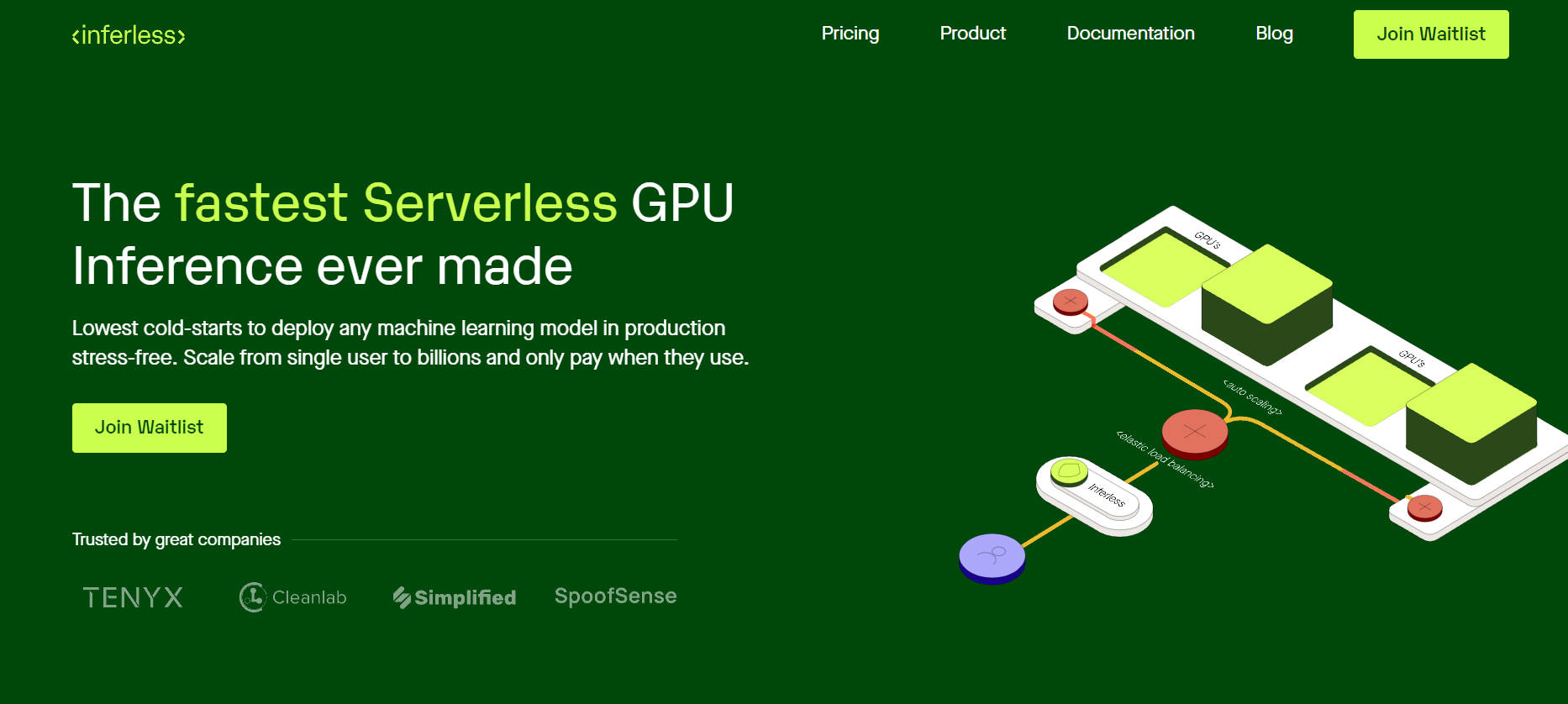Screen dimensions: 1568x704
Task: Select the Cleanlab logo
Action: point(292,597)
